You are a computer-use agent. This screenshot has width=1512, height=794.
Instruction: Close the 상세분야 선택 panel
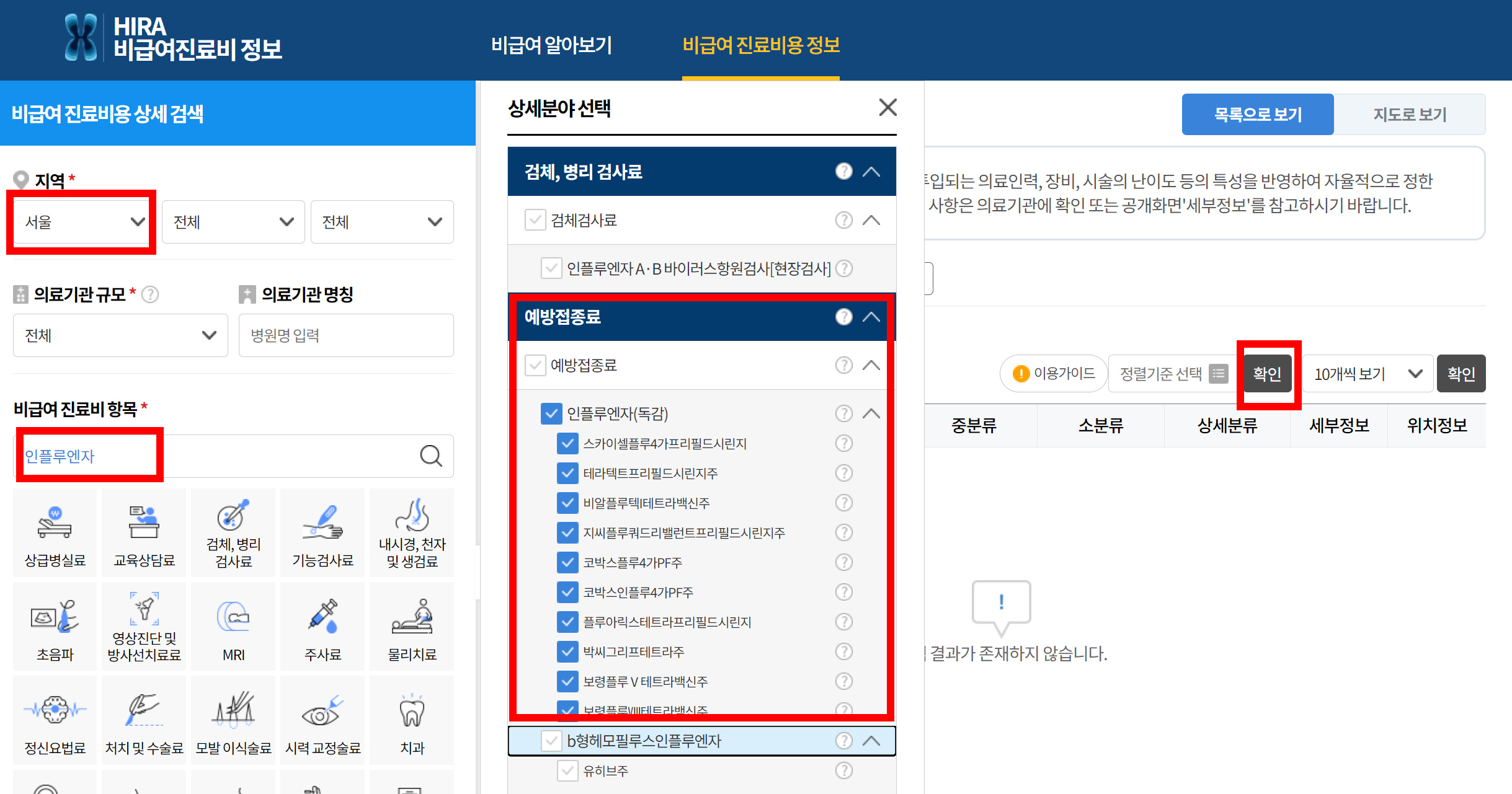(887, 108)
